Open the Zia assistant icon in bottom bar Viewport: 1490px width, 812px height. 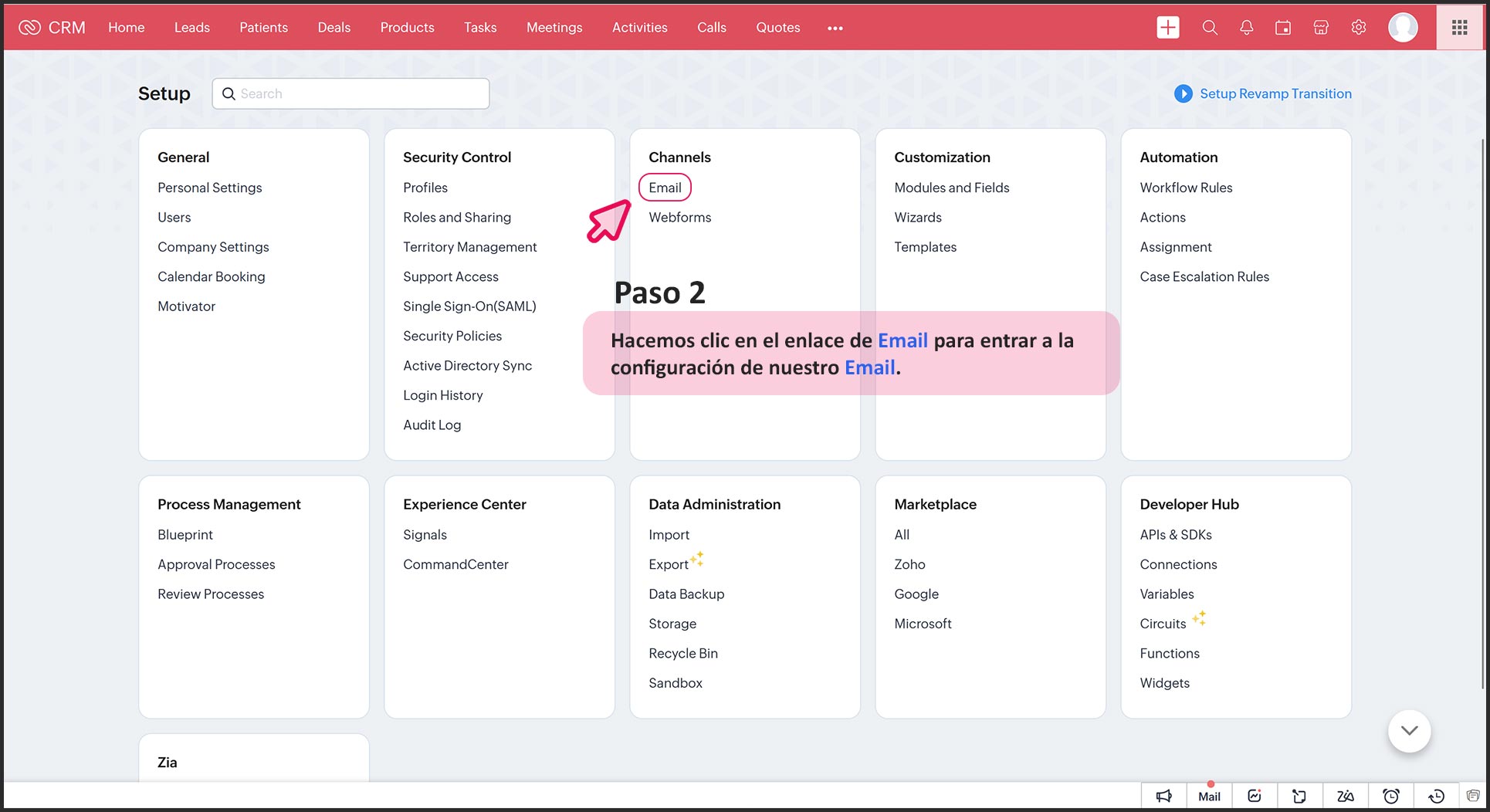pyautogui.click(x=1346, y=796)
